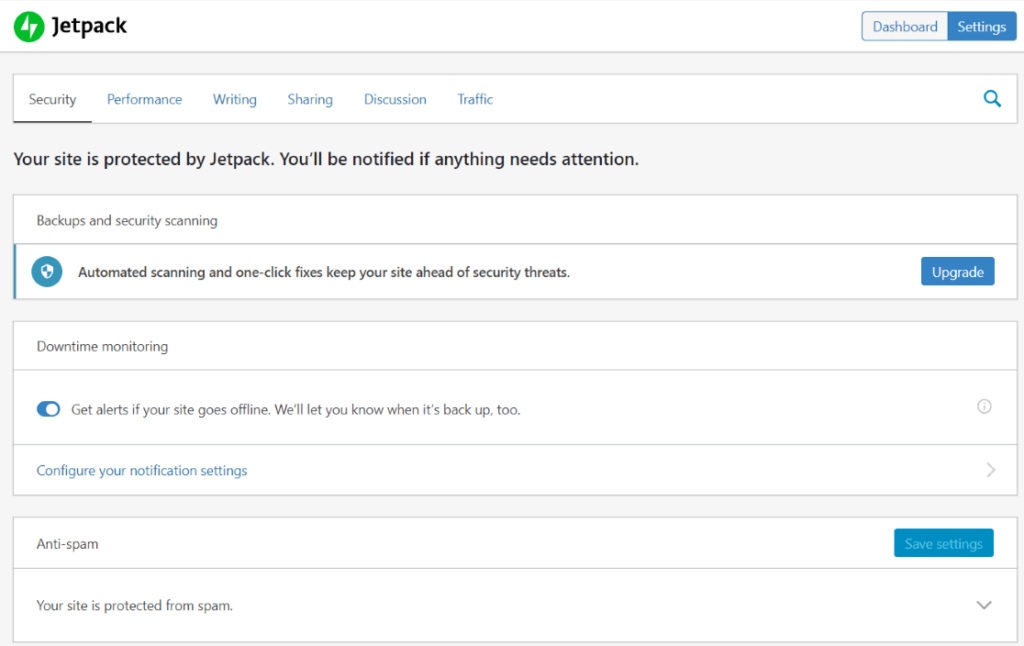Click the info icon on downtime monitoring row

pyautogui.click(x=984, y=406)
